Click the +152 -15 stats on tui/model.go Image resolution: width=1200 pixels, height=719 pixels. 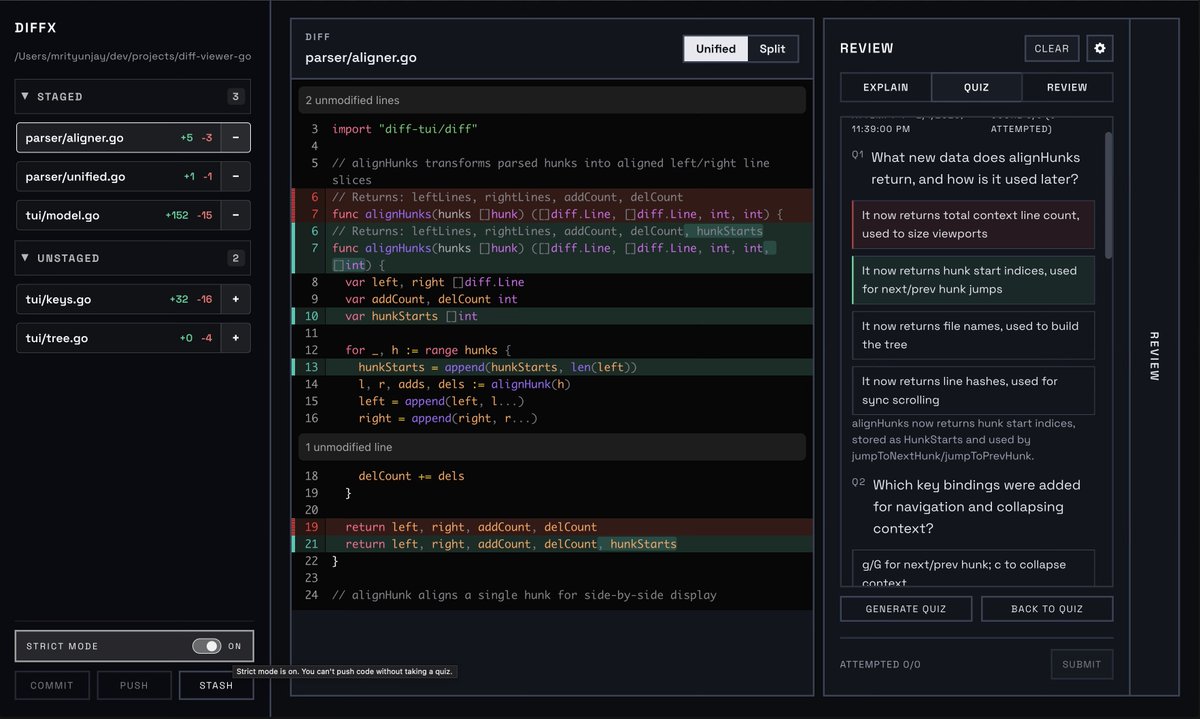(x=189, y=216)
